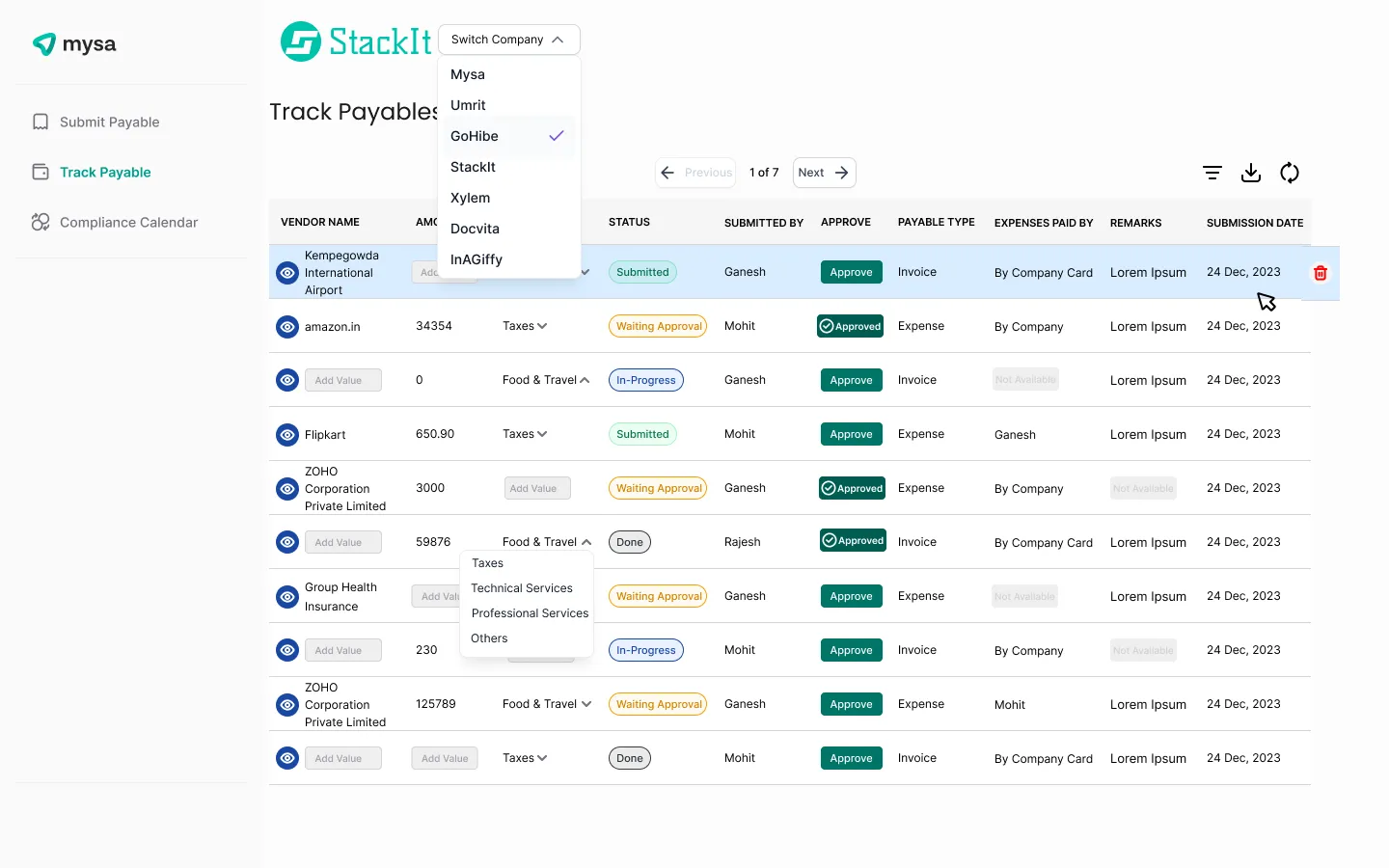1389x868 pixels.
Task: Open Food & Travel dropdown in amount 0 row
Action: [x=546, y=380]
